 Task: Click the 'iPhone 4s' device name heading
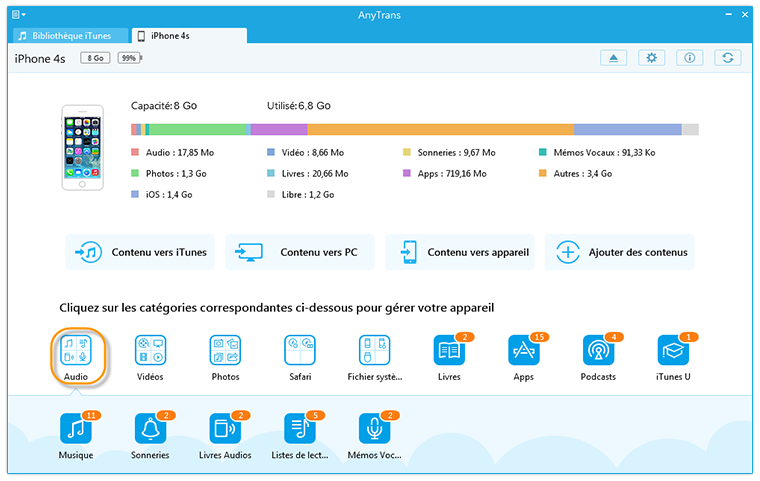point(40,59)
